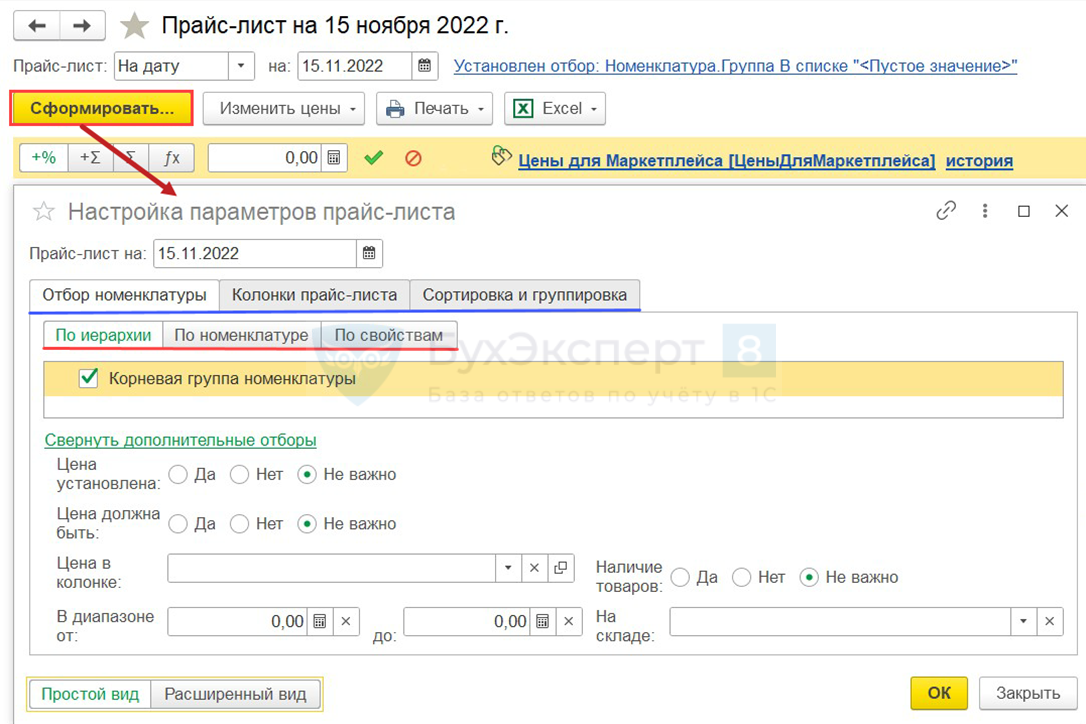Select 'Нет' for 'Наличие товаров'

(x=742, y=577)
